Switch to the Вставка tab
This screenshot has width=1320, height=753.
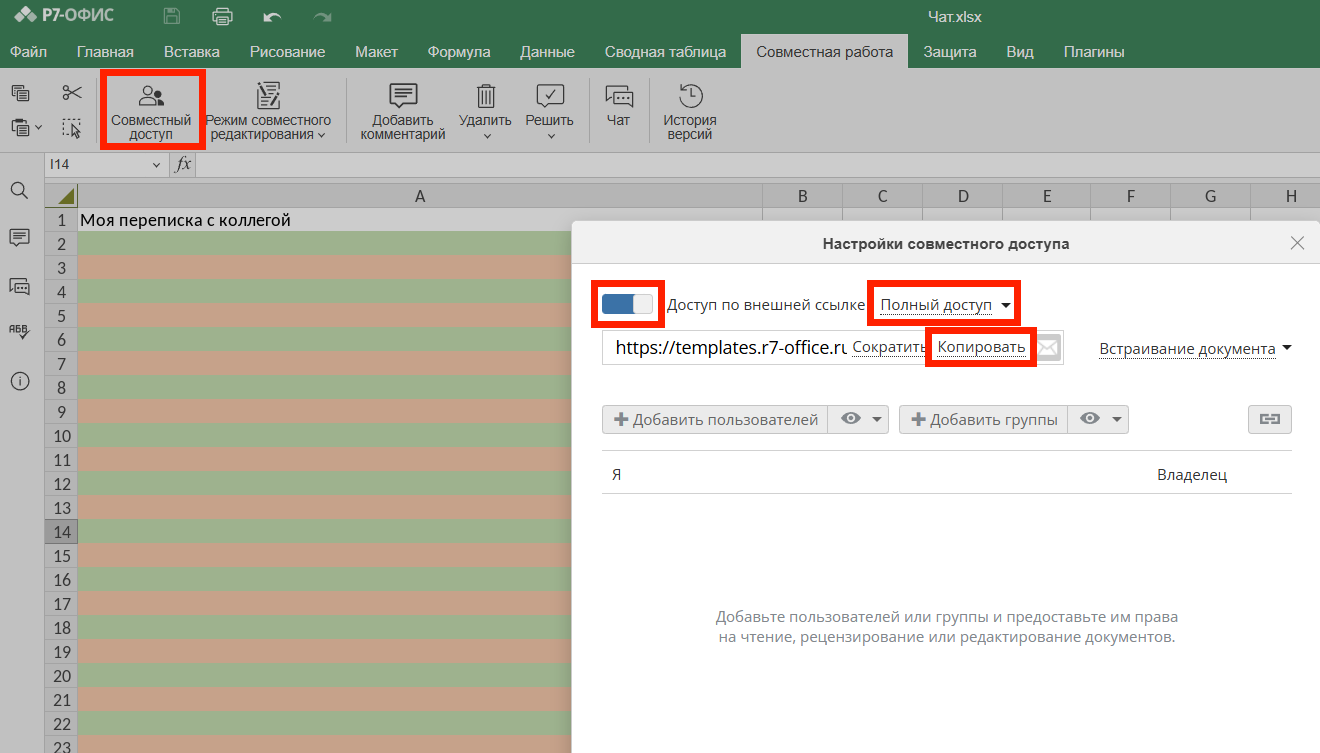192,52
